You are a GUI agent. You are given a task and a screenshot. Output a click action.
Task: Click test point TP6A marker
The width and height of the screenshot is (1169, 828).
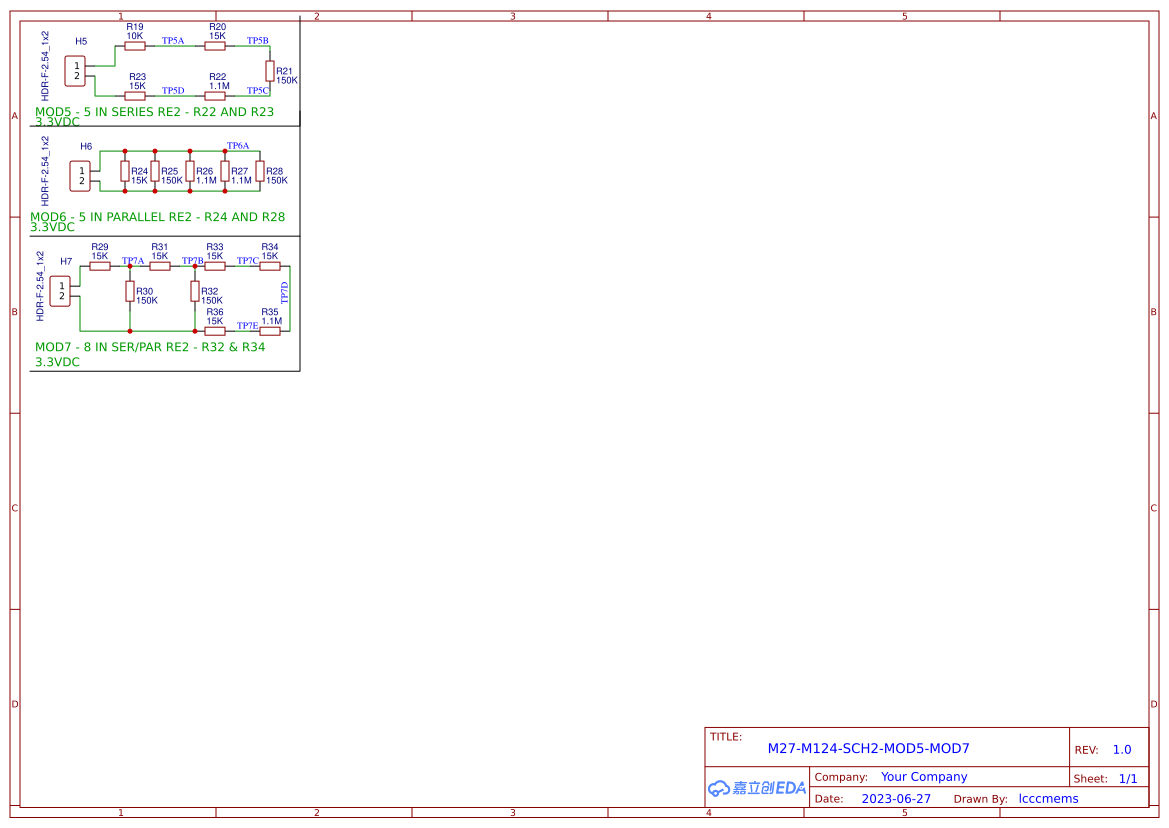pyautogui.click(x=239, y=146)
